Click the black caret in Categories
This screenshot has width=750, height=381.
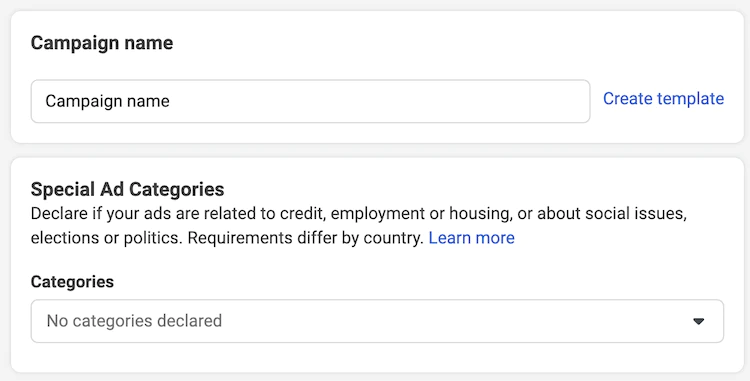tap(698, 321)
